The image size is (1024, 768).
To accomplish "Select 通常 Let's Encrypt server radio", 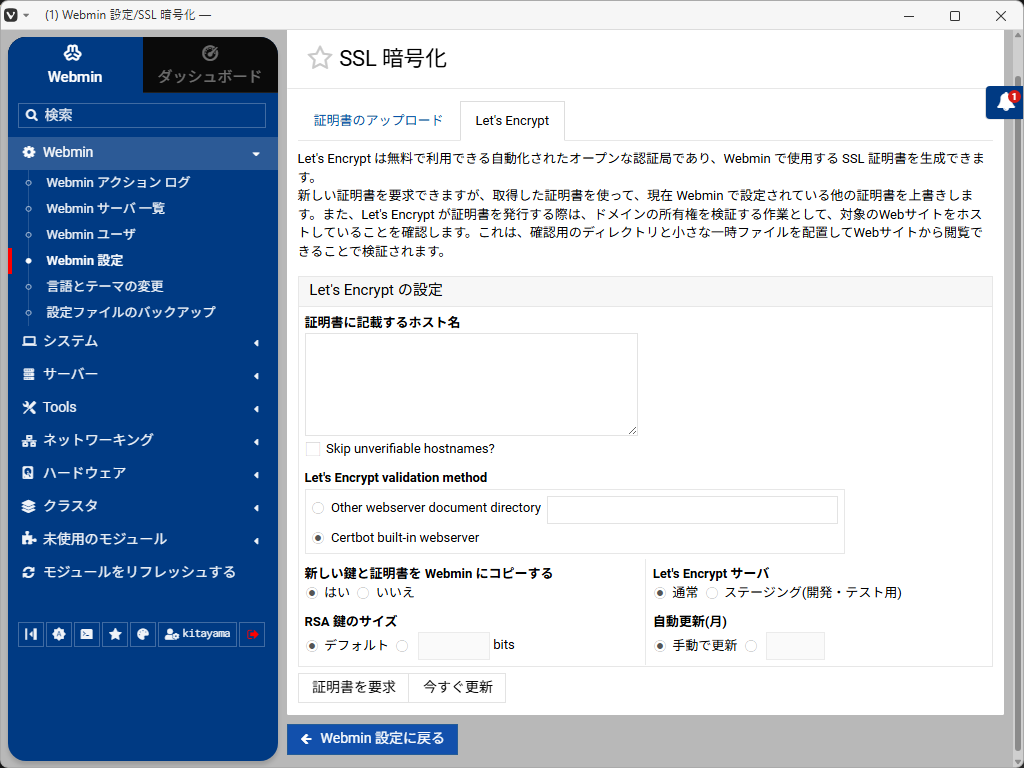I will [660, 593].
